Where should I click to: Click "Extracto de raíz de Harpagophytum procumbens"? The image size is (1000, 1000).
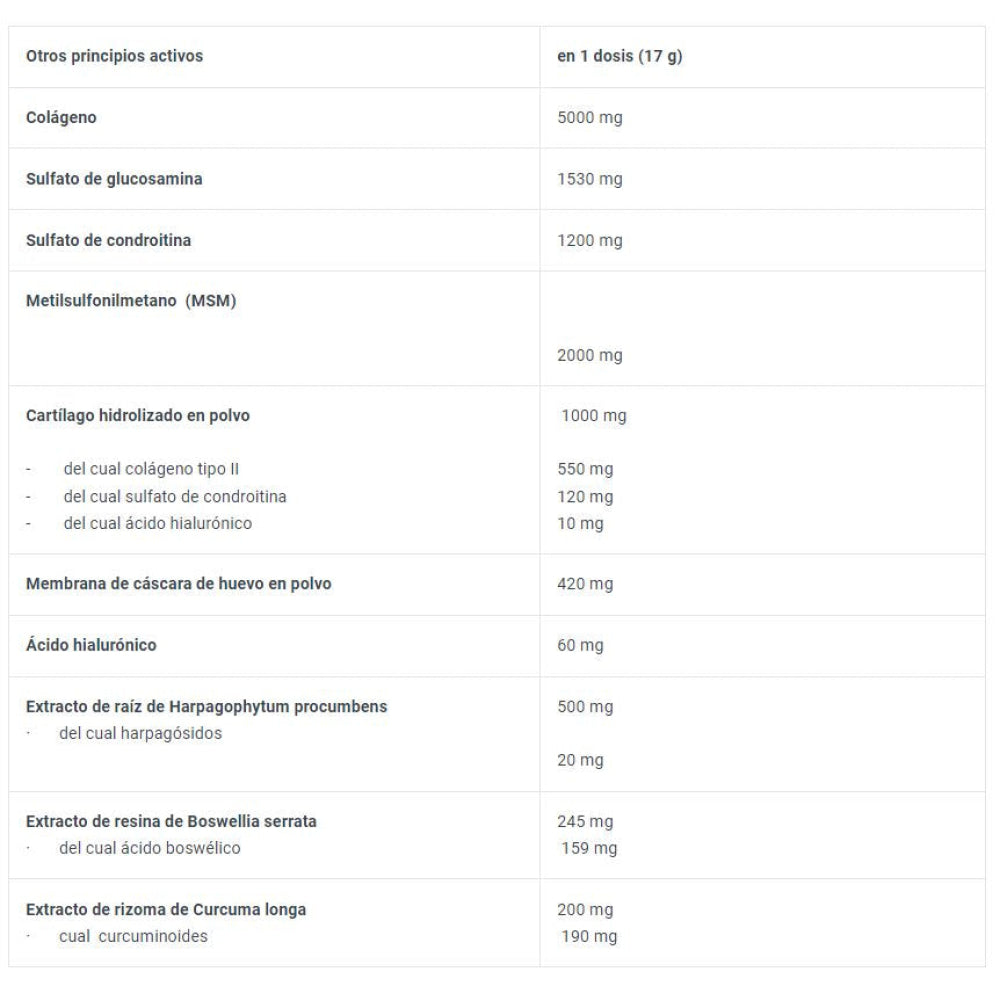(x=206, y=706)
